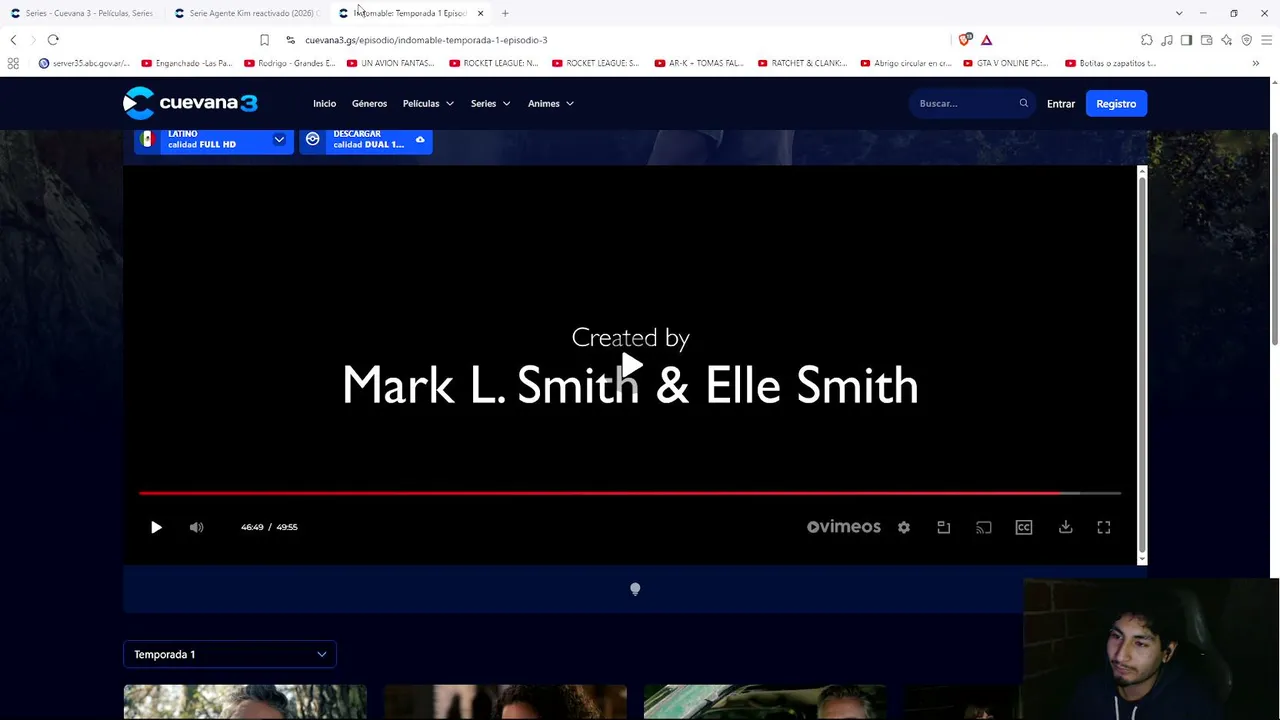Open the Enganchado -Las Pa... bookmark
The width and height of the screenshot is (1280, 720).
tap(187, 63)
